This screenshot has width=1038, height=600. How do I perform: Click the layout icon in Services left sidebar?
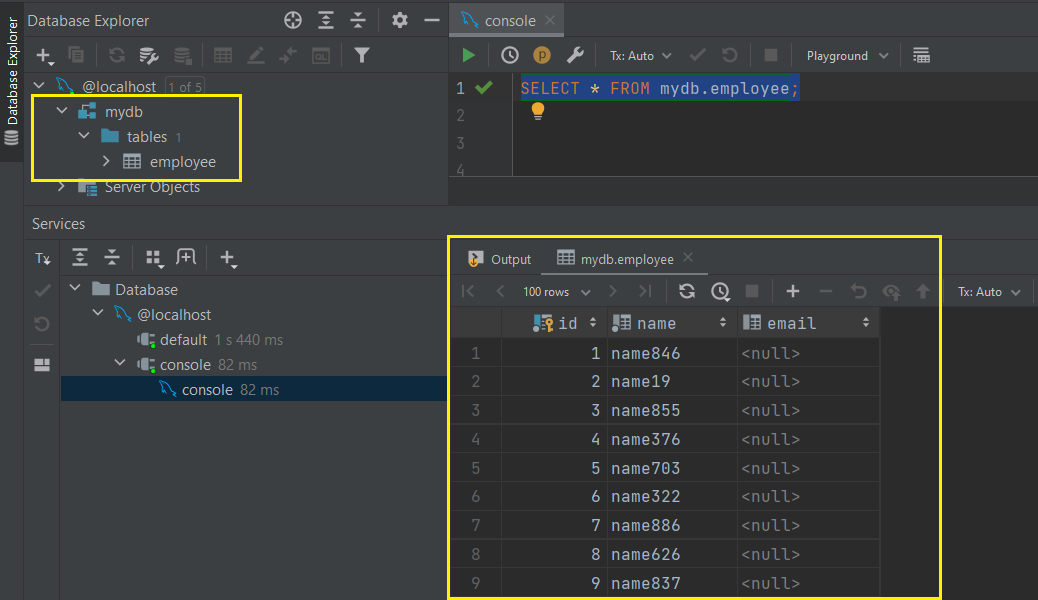[42, 365]
